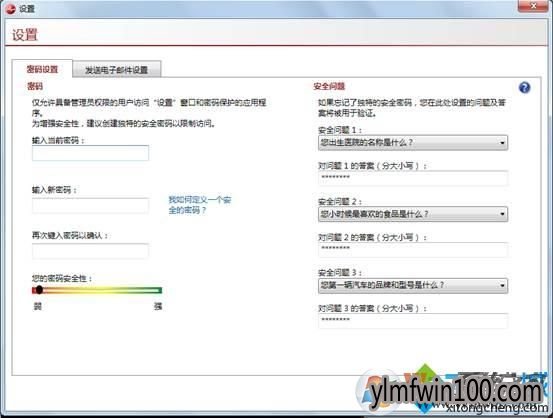Click the 对问题 3 的答案 field
The image size is (553, 418).
point(413,321)
